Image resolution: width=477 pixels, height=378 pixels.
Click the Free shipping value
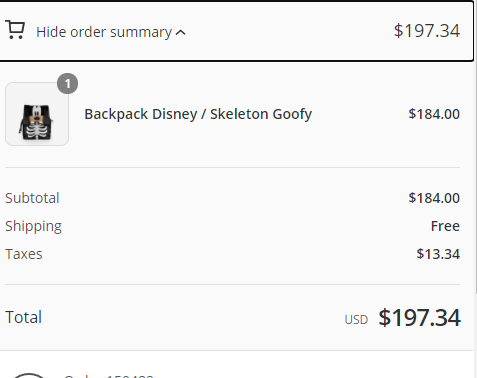[x=445, y=226]
